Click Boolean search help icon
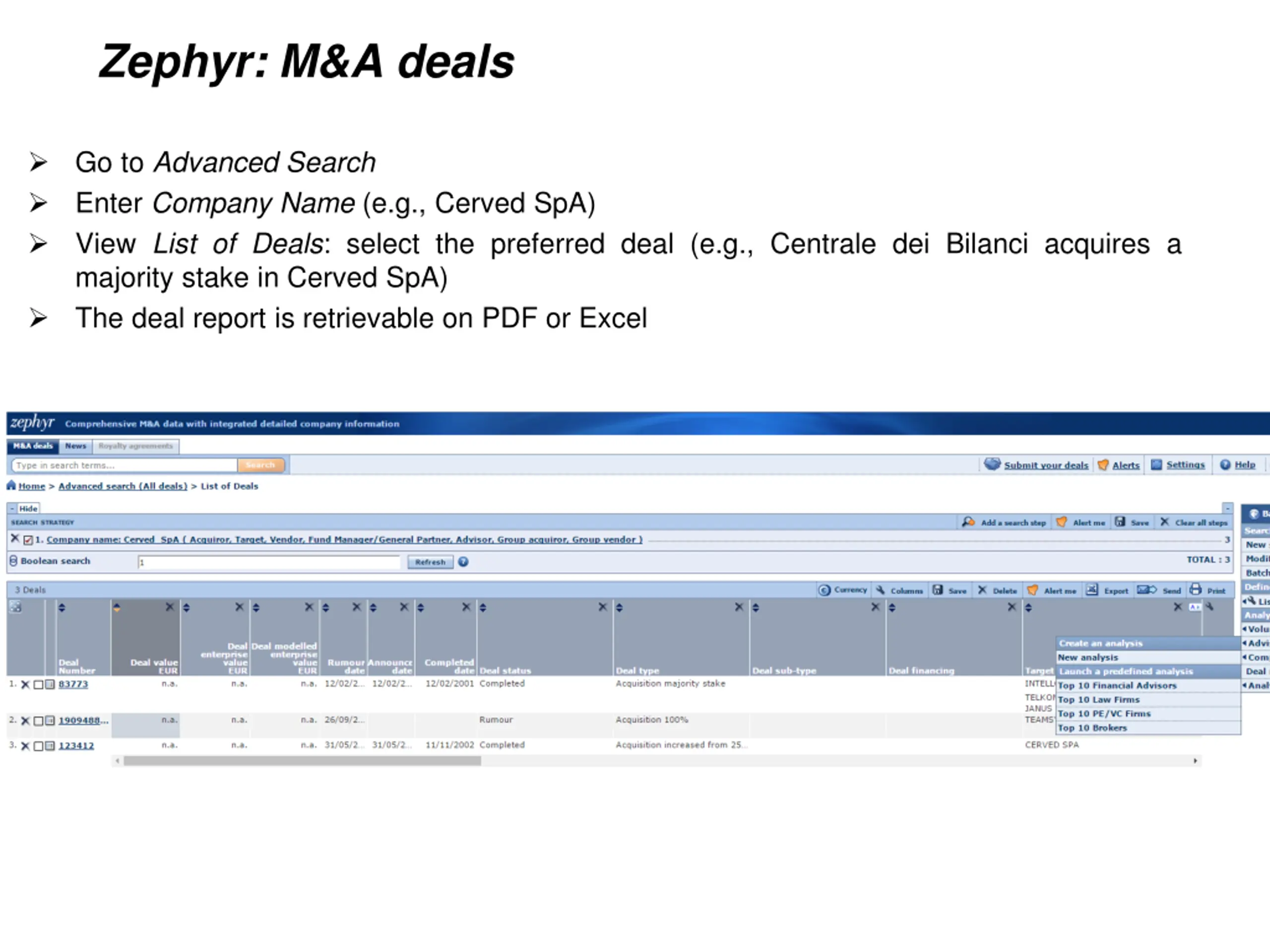Image resolution: width=1270 pixels, height=952 pixels. 463,562
